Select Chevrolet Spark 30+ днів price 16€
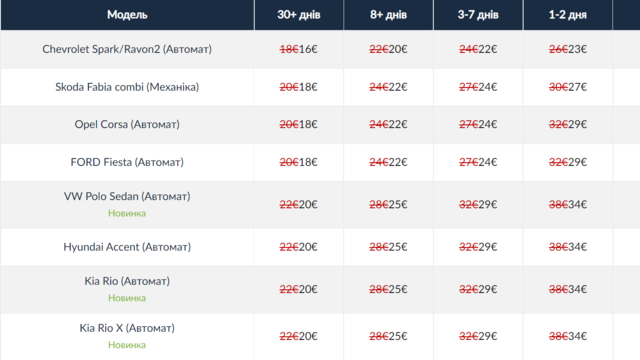This screenshot has height=360, width=640. point(308,49)
